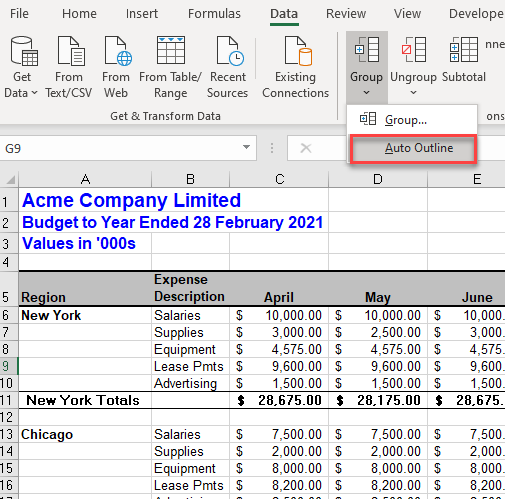Viewport: 505px width, 499px height.
Task: Click the From Text/CSV icon
Action: coord(71,51)
